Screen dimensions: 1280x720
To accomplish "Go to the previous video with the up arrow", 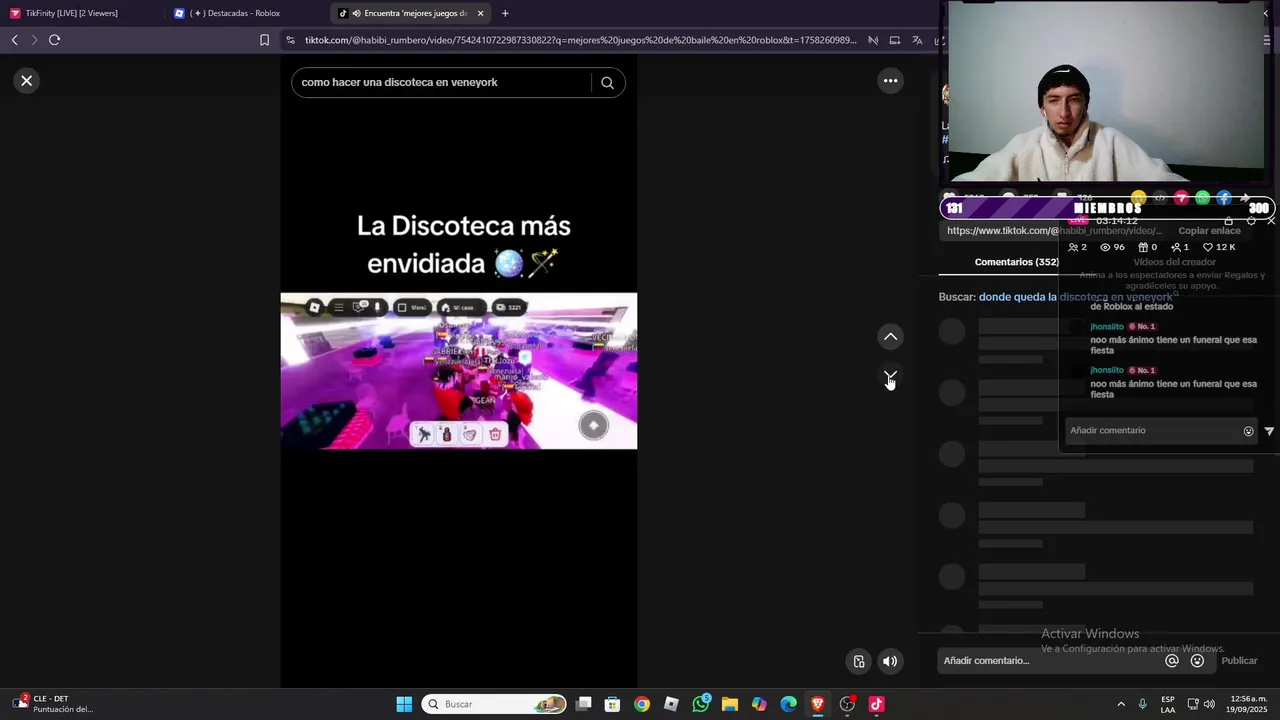I will click(890, 337).
